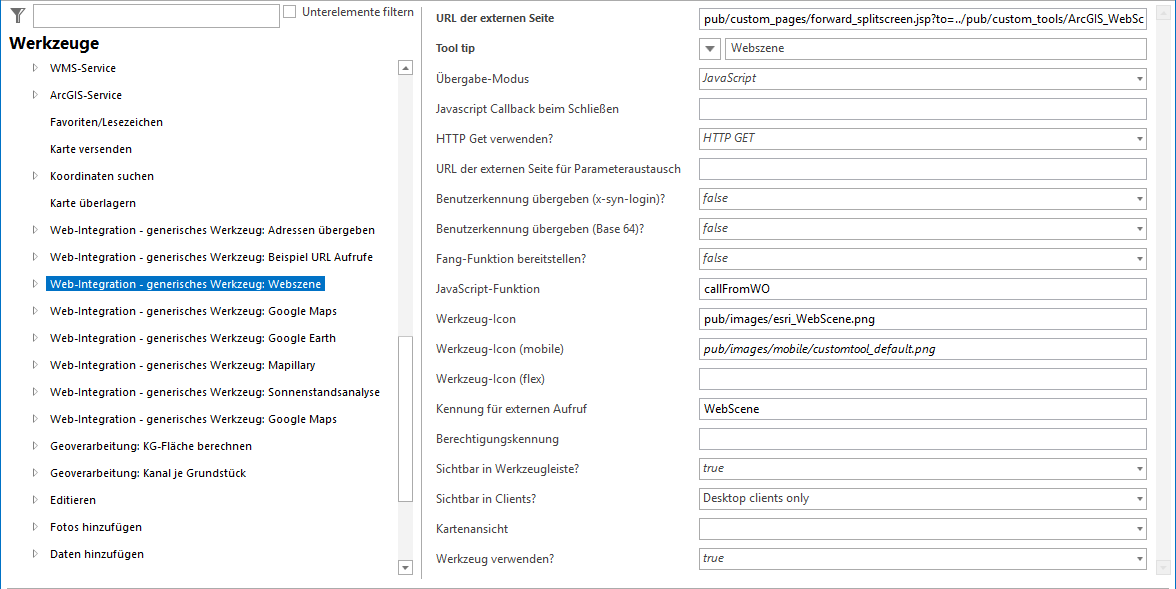This screenshot has width=1176, height=589.
Task: Click the Tool tip dropdown arrow button
Action: coord(709,48)
